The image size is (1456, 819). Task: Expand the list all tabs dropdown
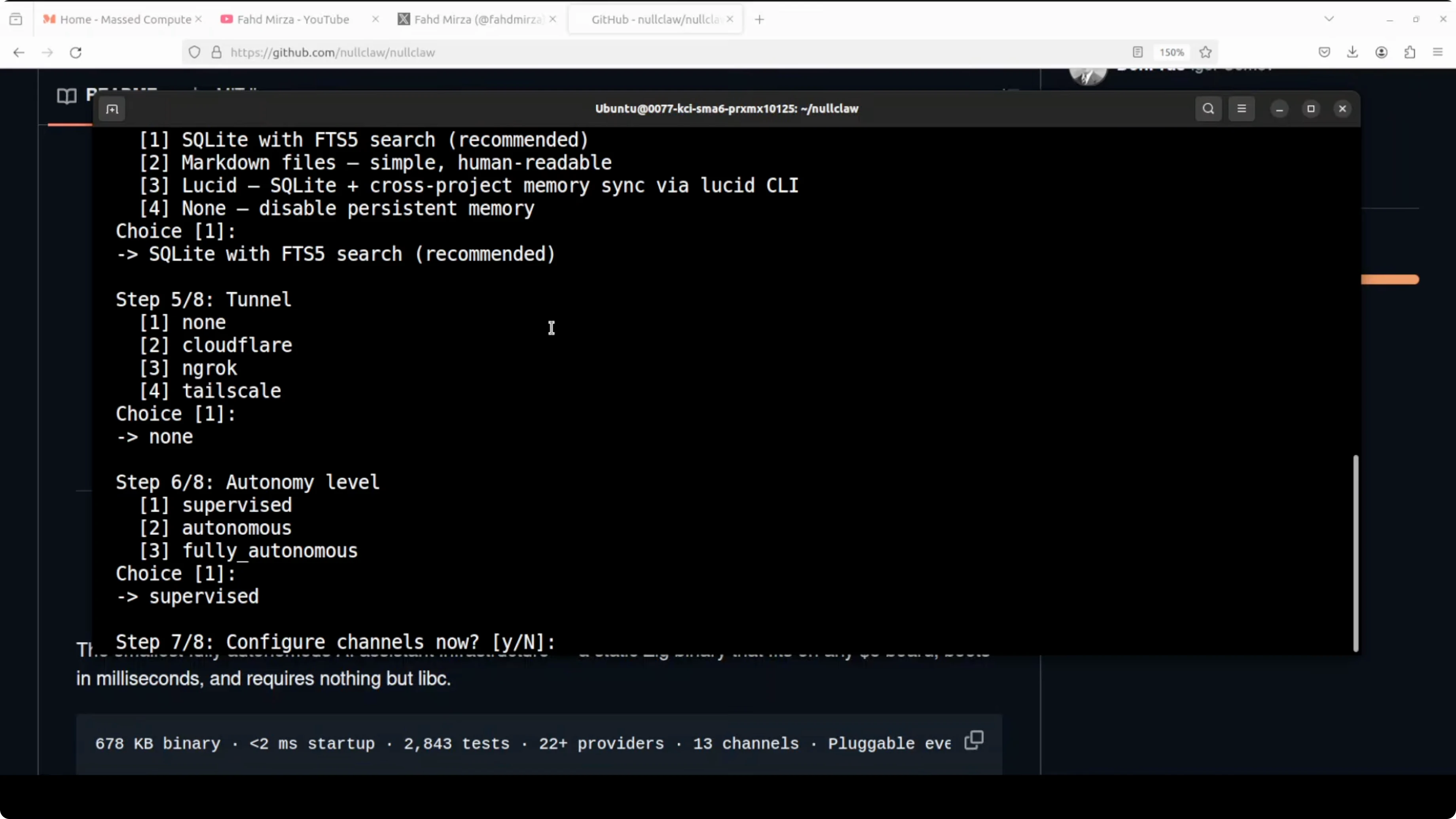click(1329, 19)
